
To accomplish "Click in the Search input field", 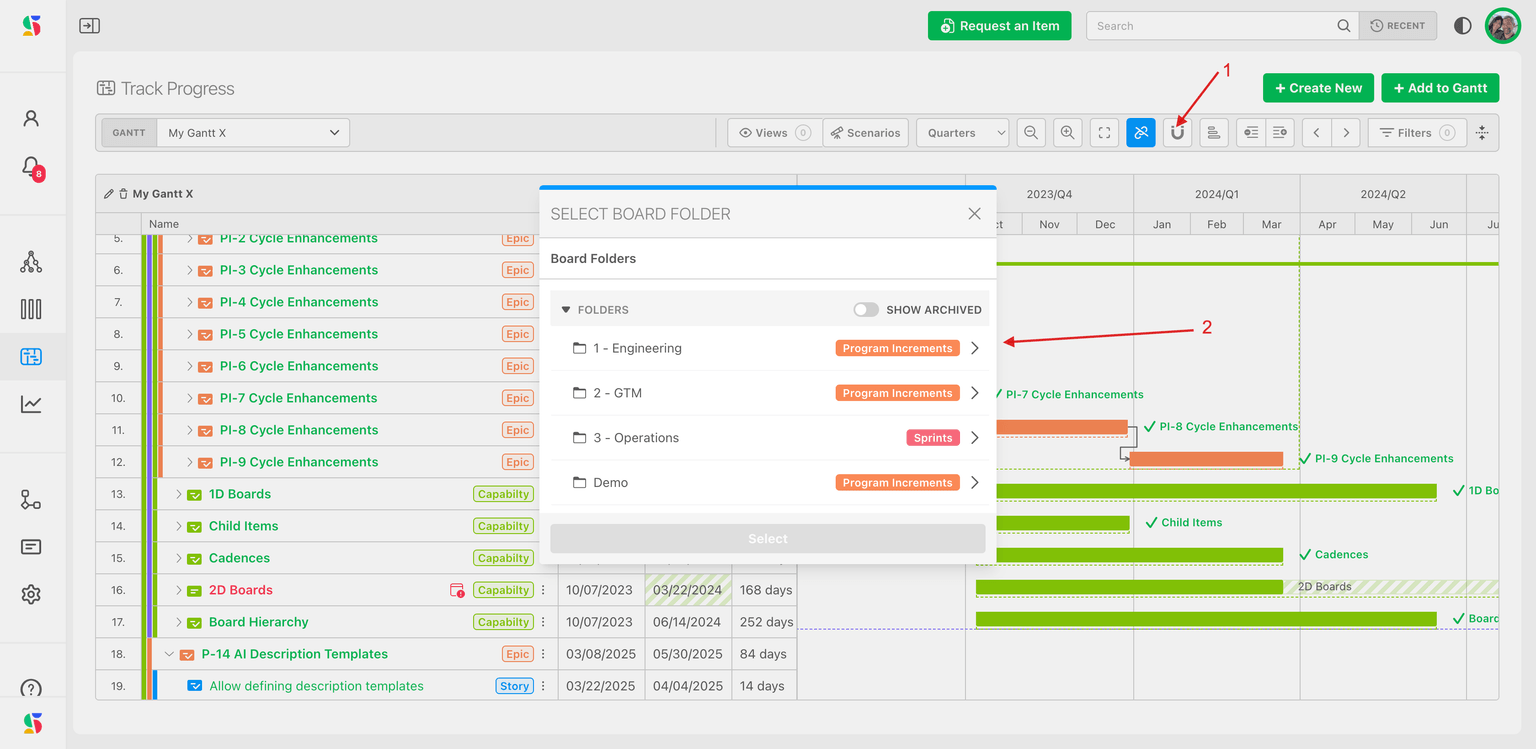I will click(x=1212, y=26).
